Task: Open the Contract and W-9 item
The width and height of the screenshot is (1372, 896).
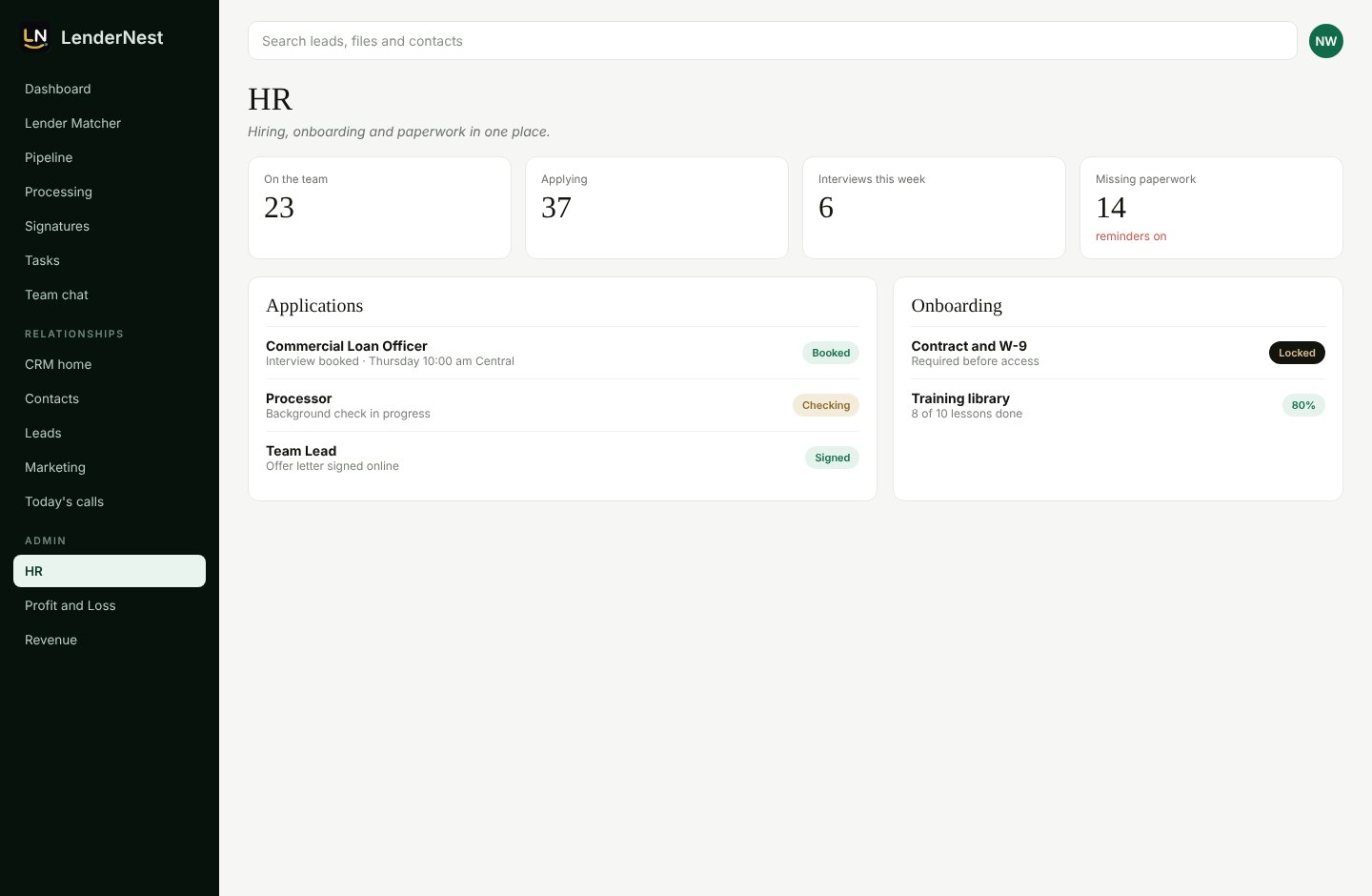Action: [1118, 353]
